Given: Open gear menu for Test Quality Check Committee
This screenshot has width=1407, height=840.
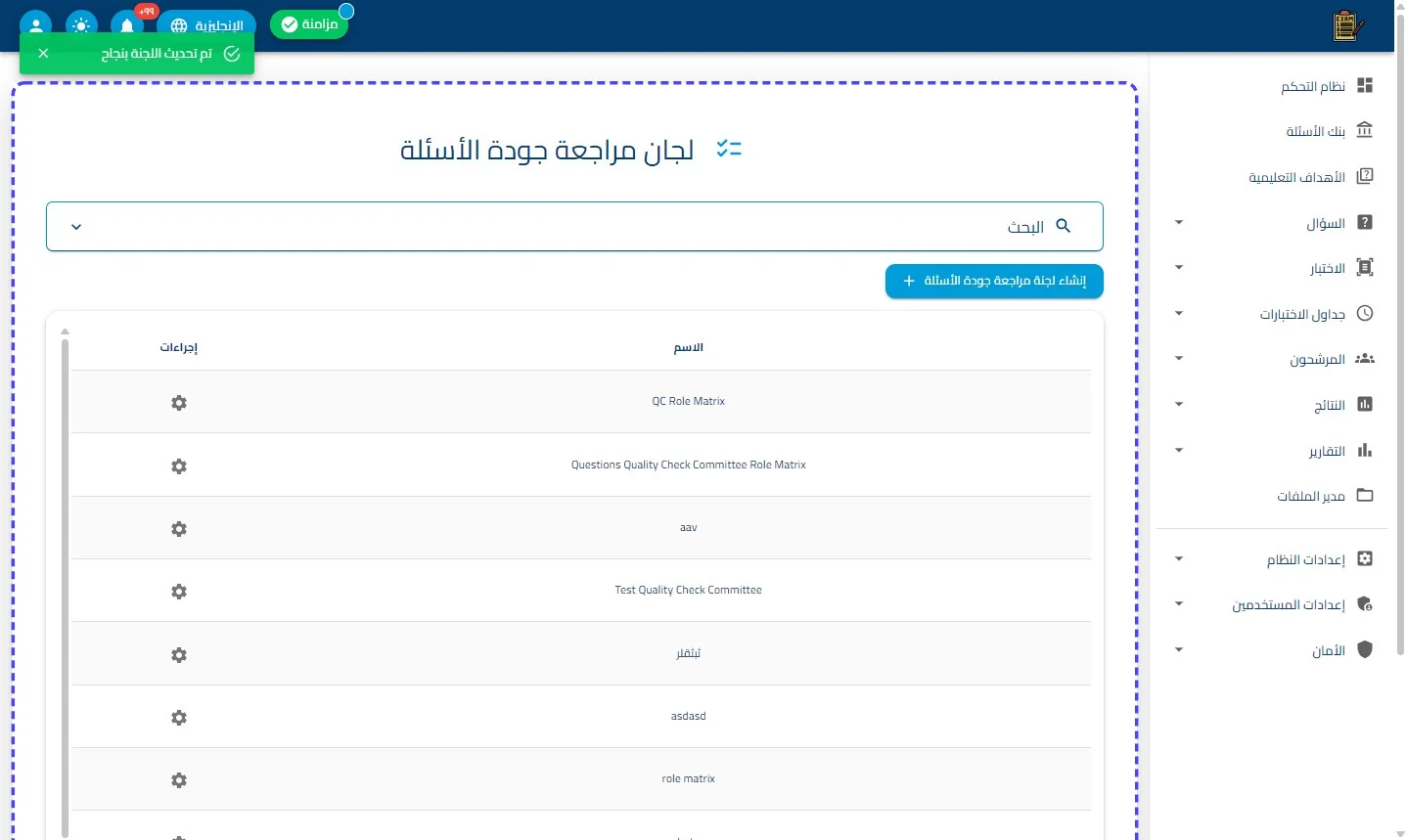Looking at the screenshot, I should [x=179, y=592].
